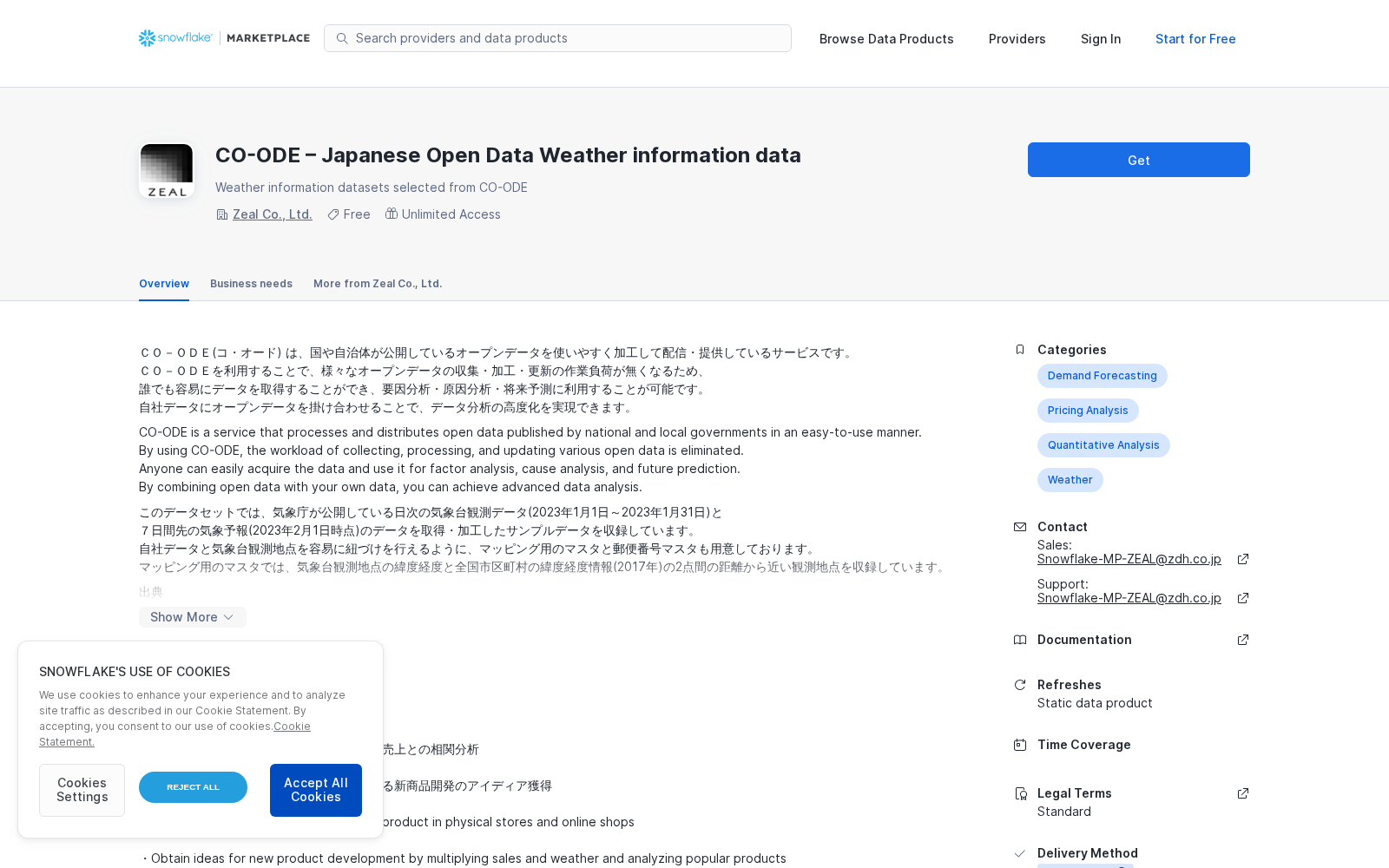The image size is (1389, 868).
Task: Click the 'Time Coverage' heading
Action: 1084,745
